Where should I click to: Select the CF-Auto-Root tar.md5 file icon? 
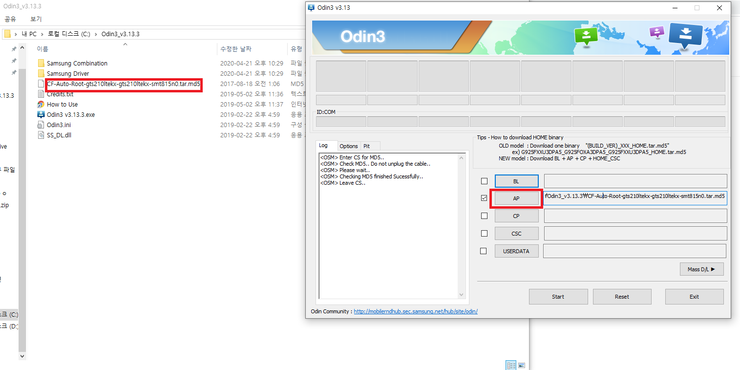point(41,84)
